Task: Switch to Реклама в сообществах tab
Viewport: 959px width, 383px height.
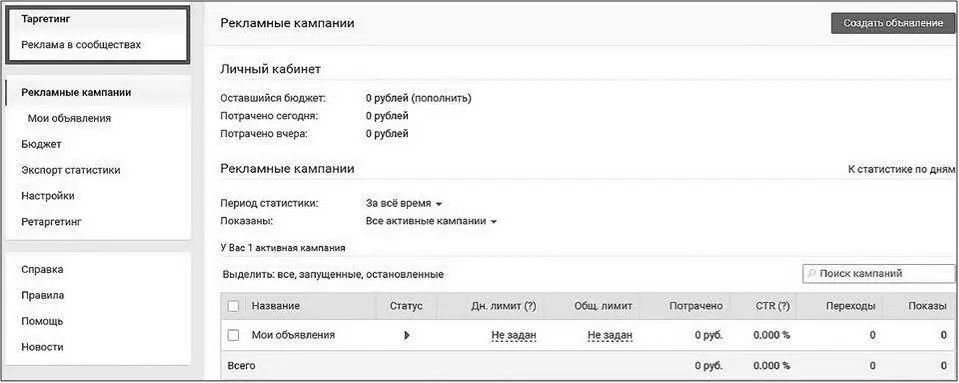Action: point(81,45)
